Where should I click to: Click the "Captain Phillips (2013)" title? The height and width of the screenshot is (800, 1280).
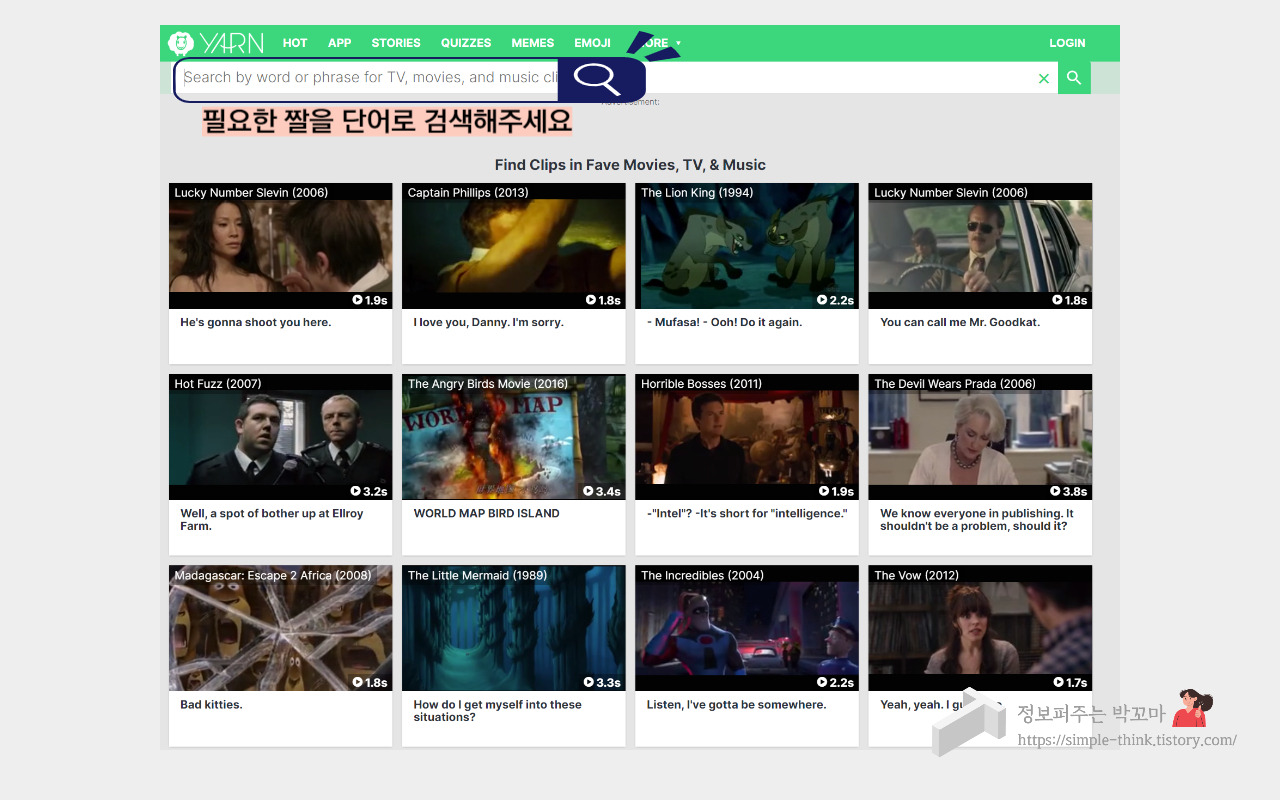[x=468, y=192]
